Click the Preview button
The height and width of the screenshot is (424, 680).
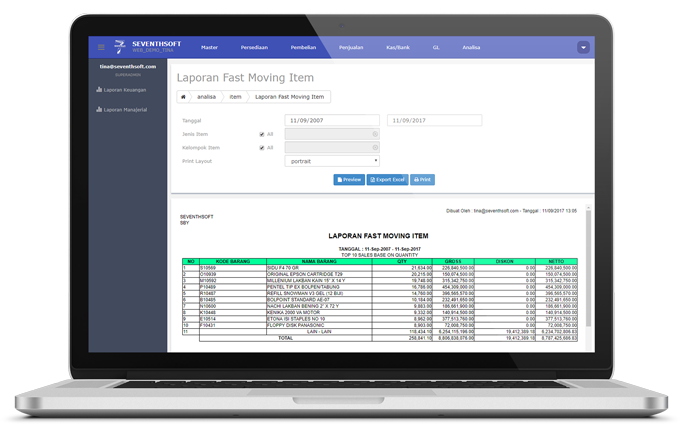[348, 180]
